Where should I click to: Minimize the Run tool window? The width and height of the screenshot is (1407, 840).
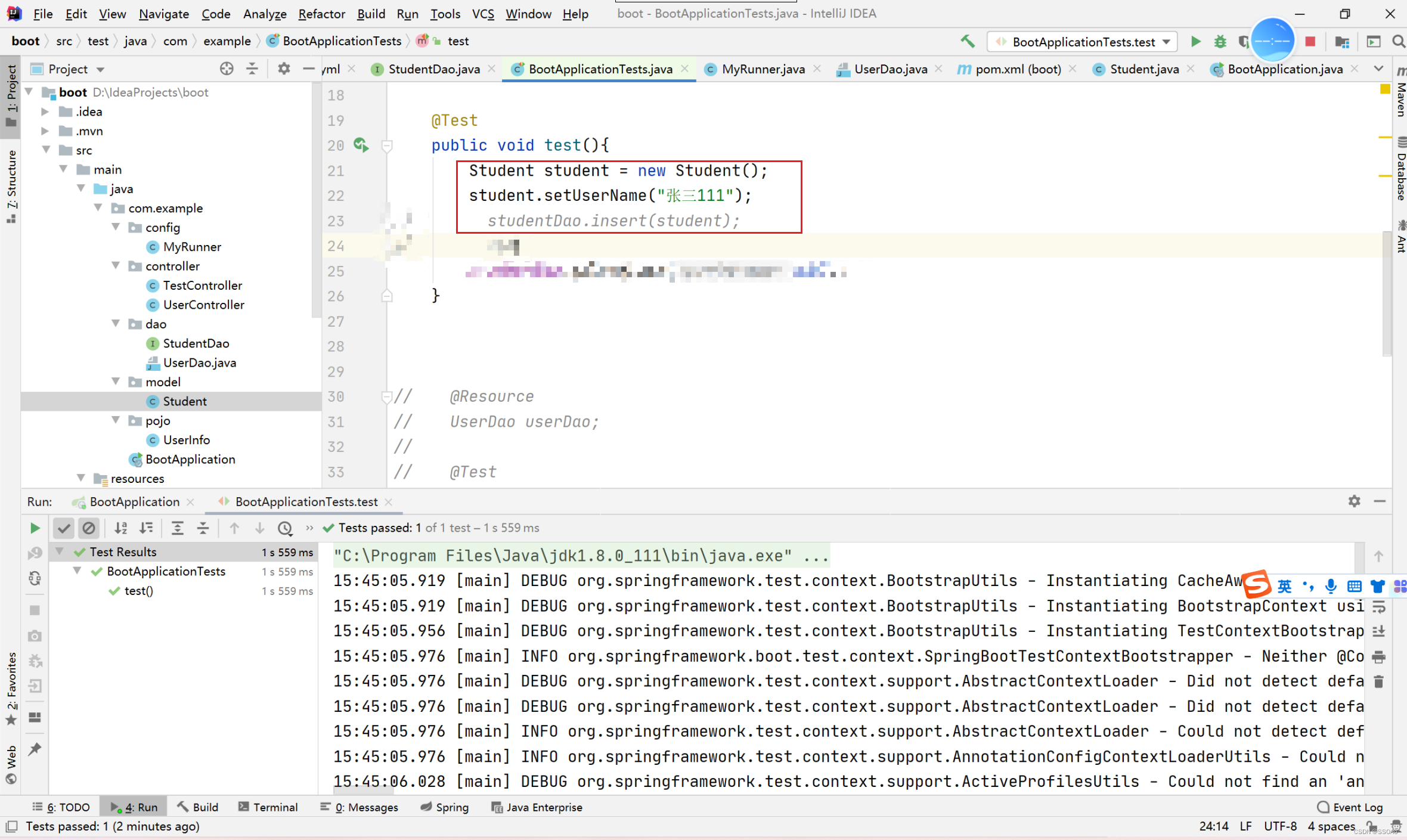point(1380,501)
